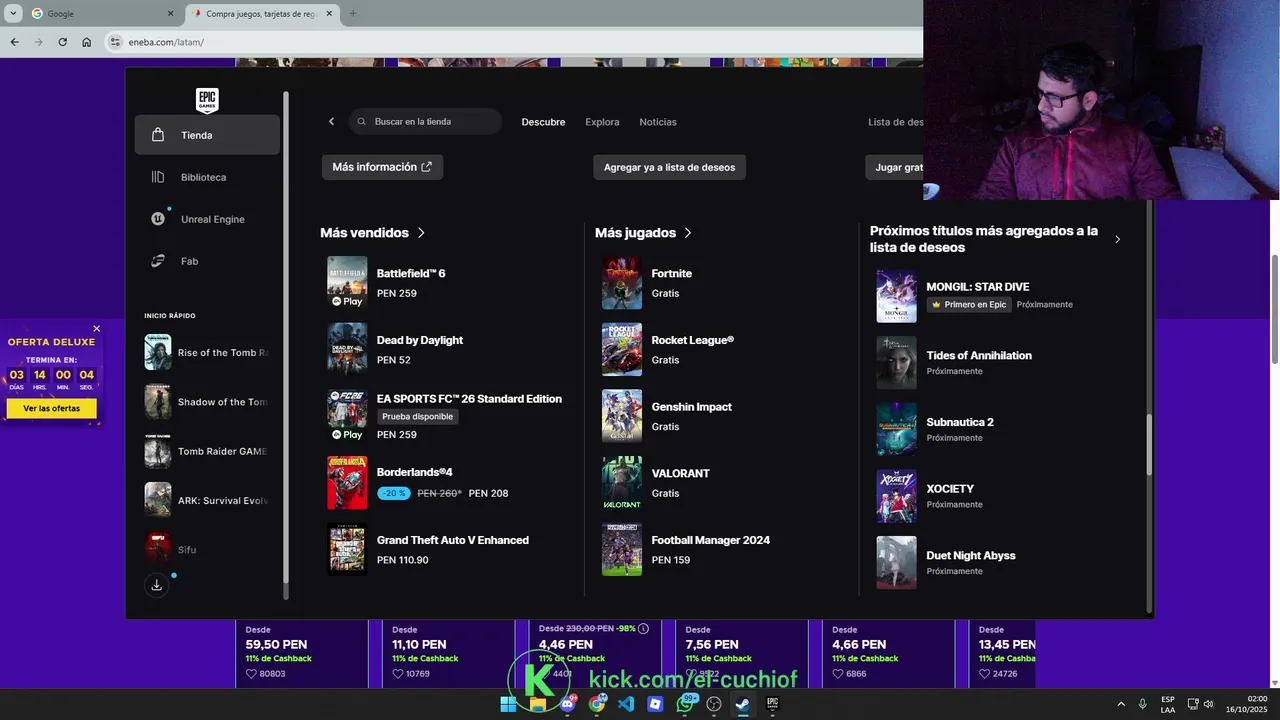Open the Genshin Impact cover icon
This screenshot has height=720, width=1280.
[x=622, y=416]
